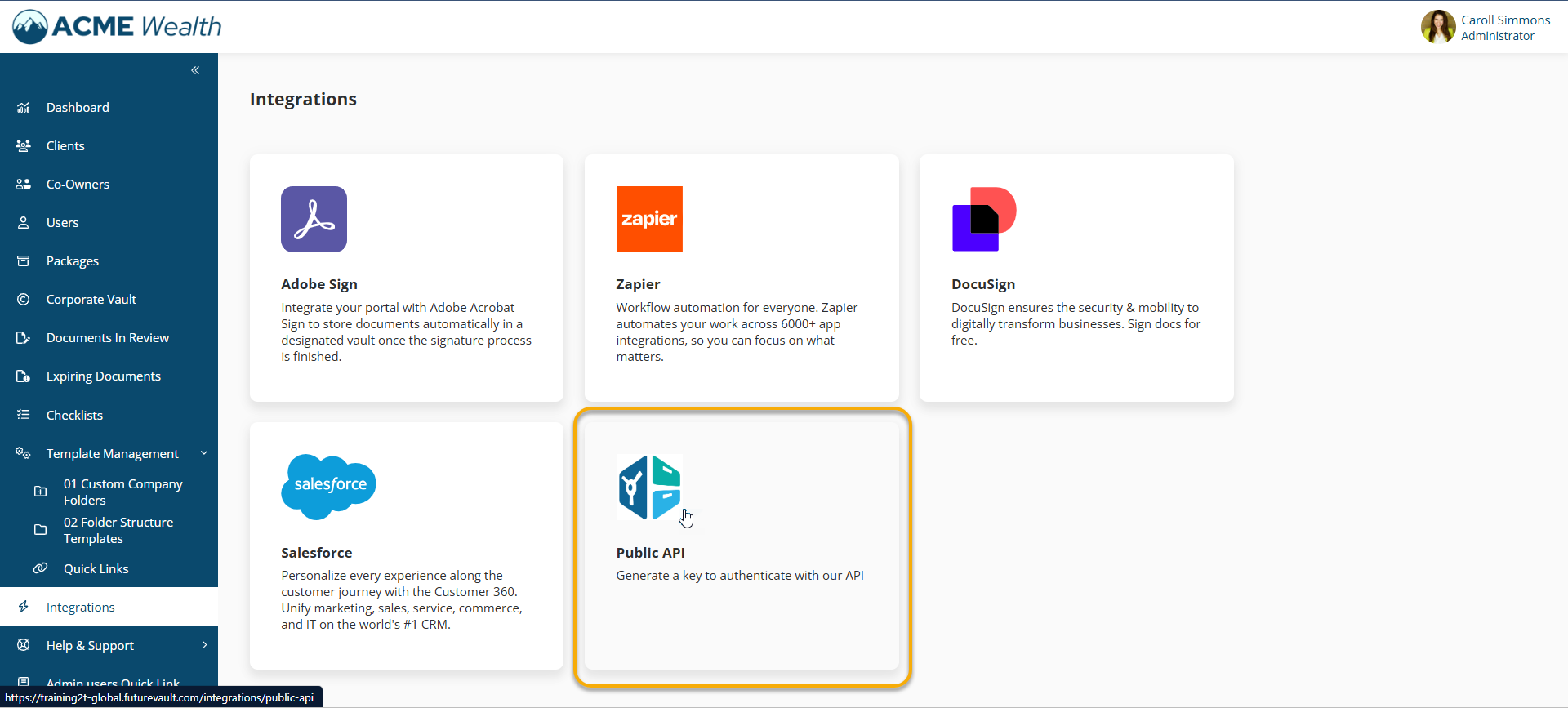Click the Checklists list icon
1568x708 pixels.
click(24, 415)
